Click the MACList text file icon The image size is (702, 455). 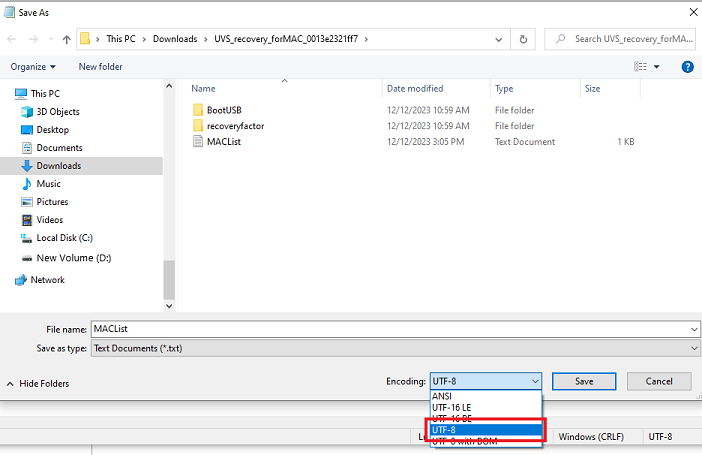pyautogui.click(x=198, y=142)
